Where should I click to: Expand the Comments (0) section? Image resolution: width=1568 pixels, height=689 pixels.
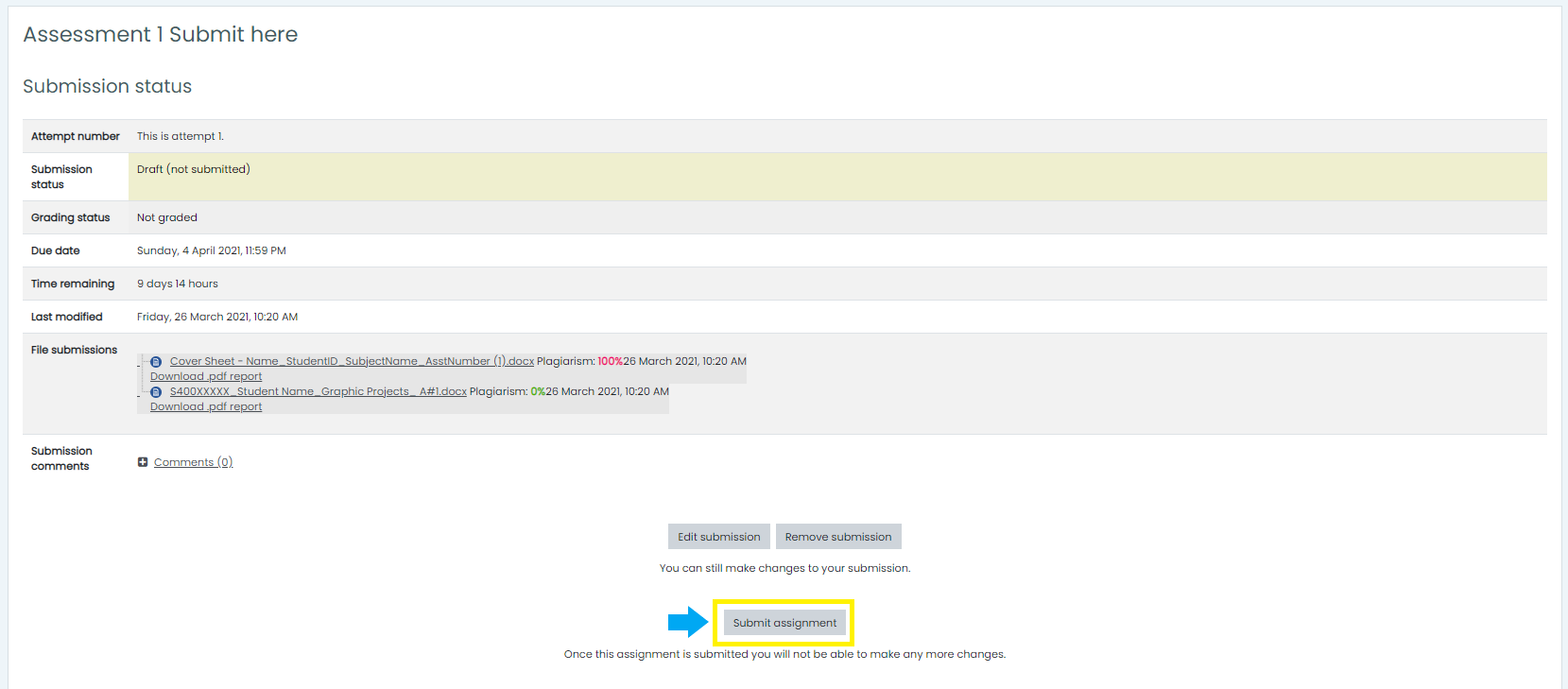click(x=193, y=462)
